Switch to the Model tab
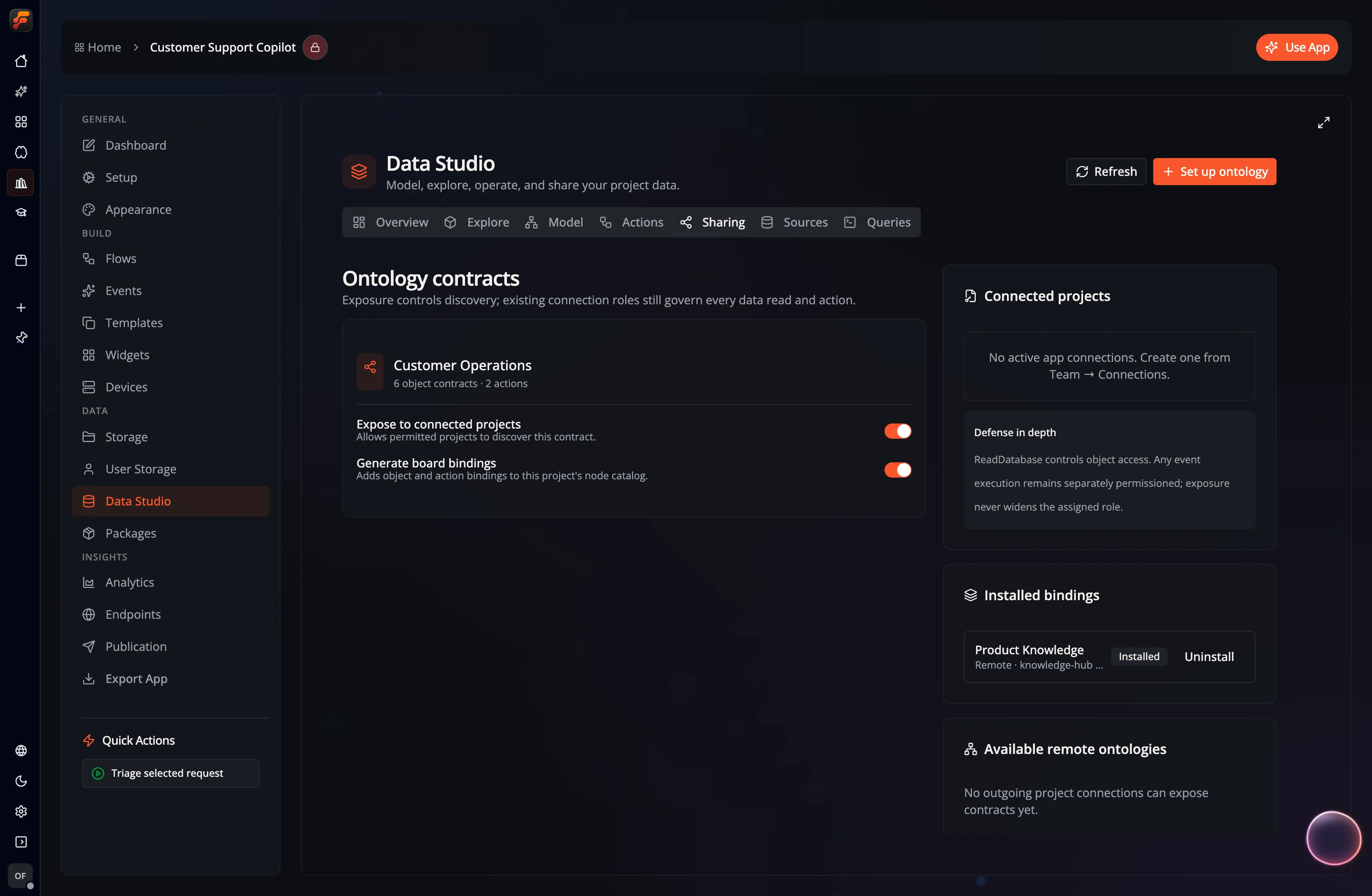Image resolution: width=1372 pixels, height=896 pixels. (x=554, y=222)
